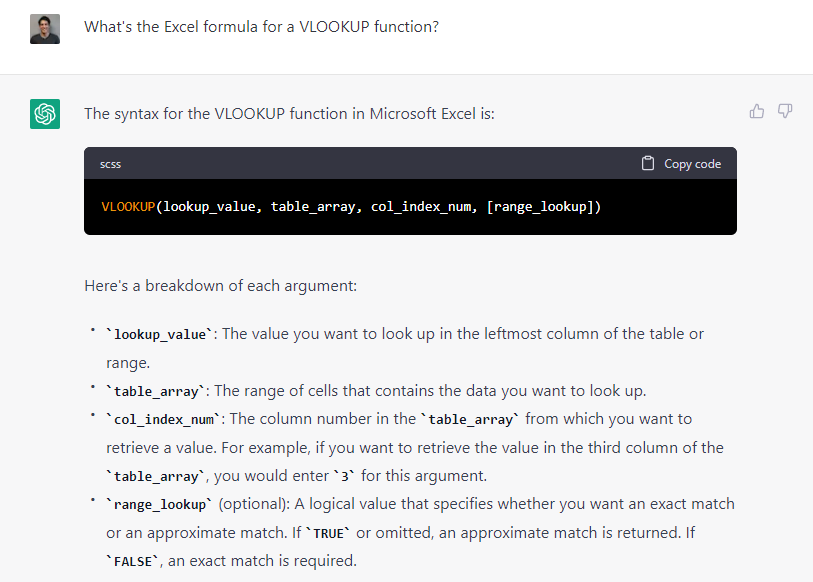This screenshot has width=813, height=582.
Task: Click the clipboard icon in the code block header
Action: (x=648, y=164)
